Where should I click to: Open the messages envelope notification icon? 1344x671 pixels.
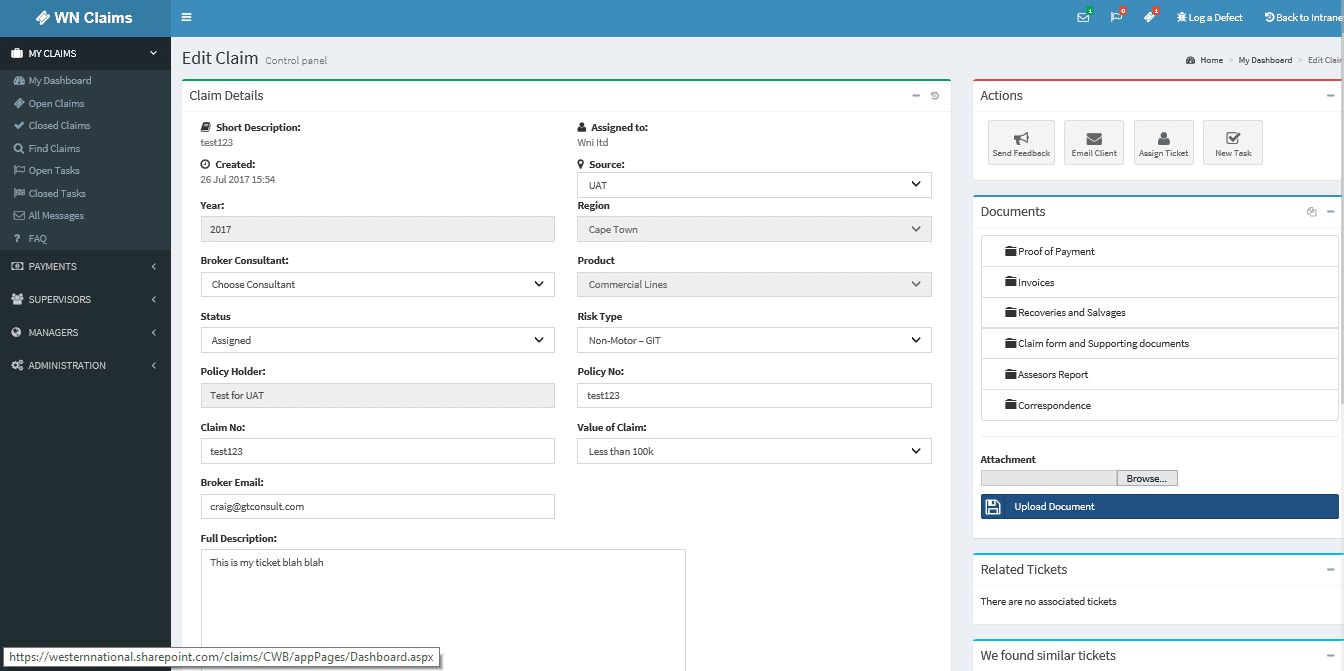click(x=1083, y=17)
